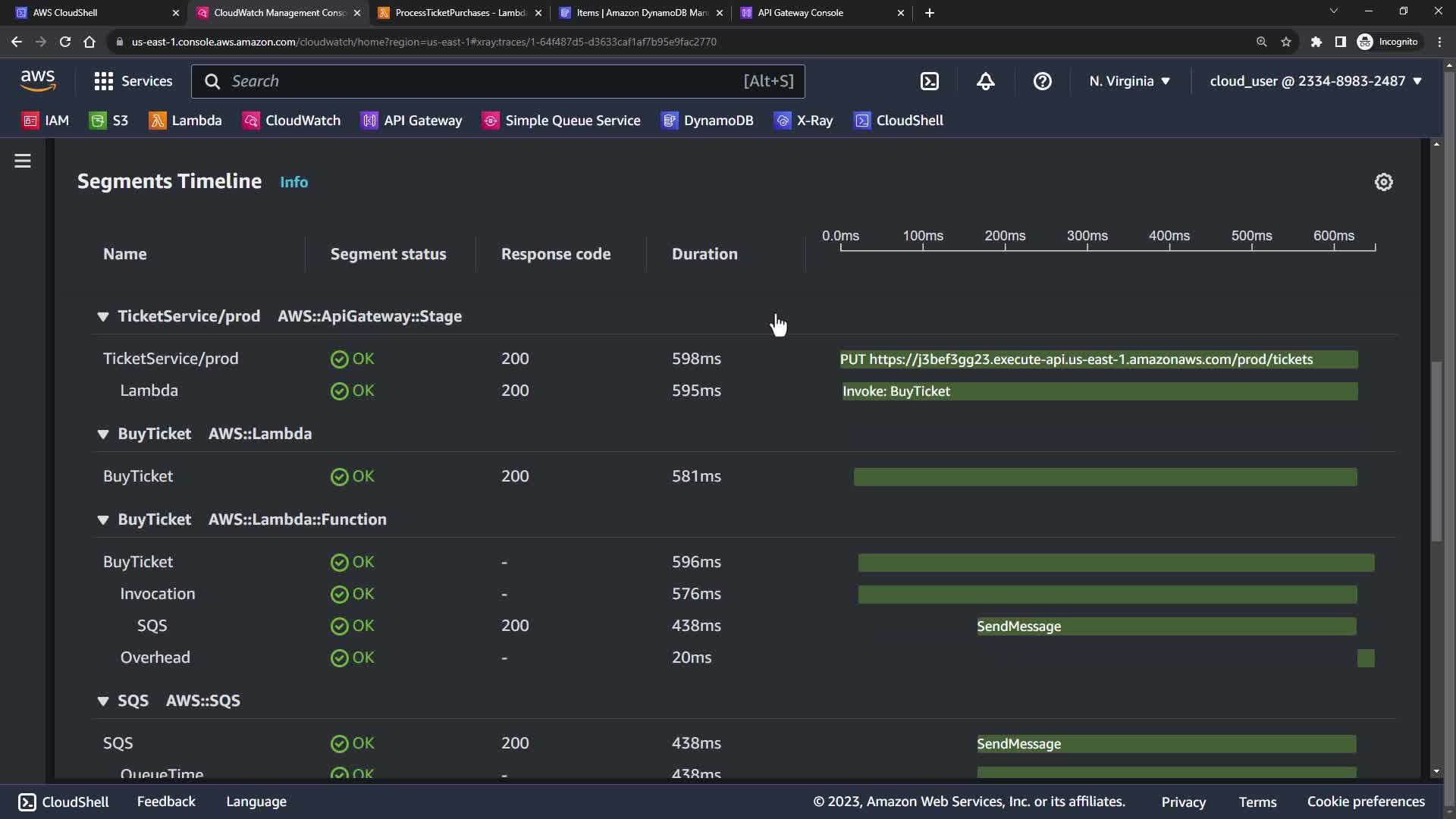
Task: Expand the cloud_user account menu
Action: (1315, 81)
